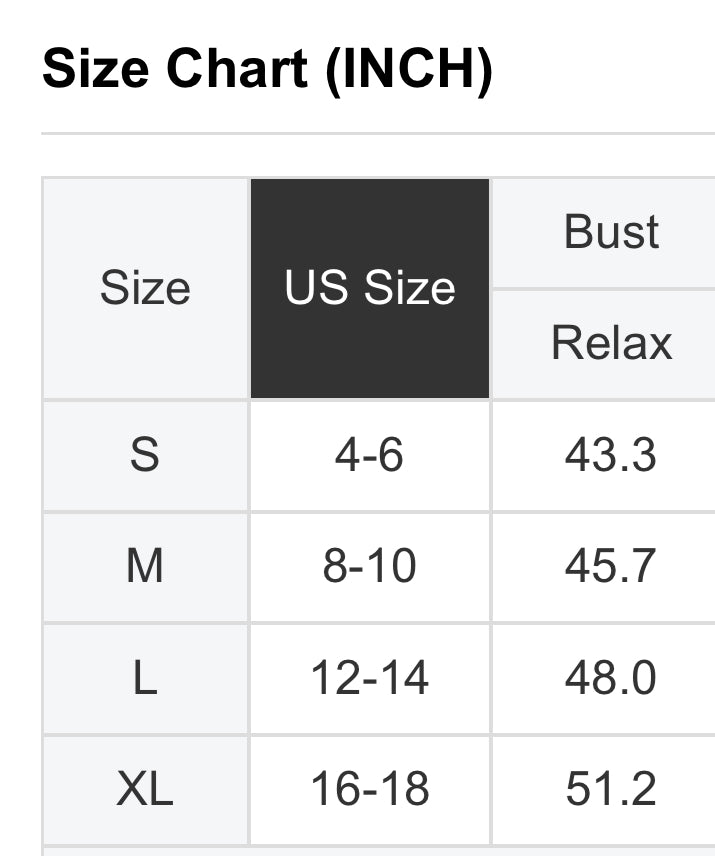Click the 48.0 bust measurement
Image resolution: width=715 pixels, height=856 pixels.
coord(611,679)
